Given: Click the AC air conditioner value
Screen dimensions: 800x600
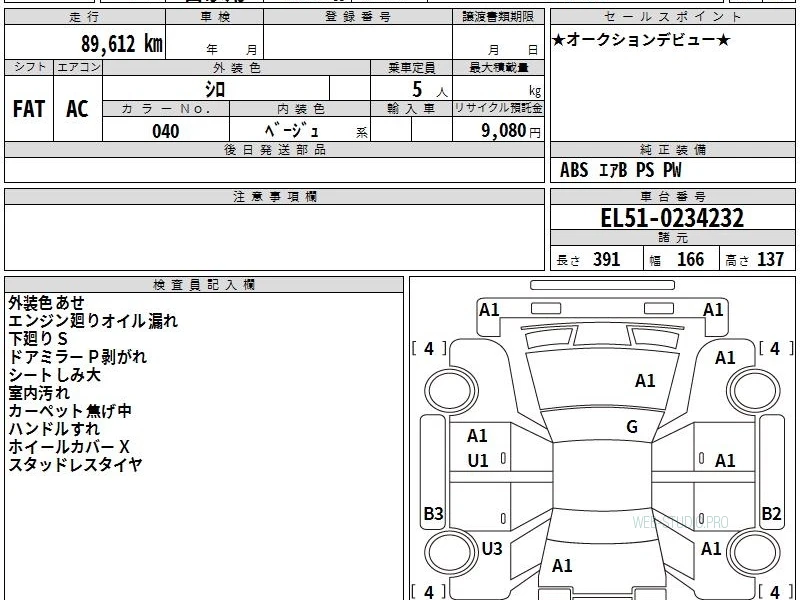Looking at the screenshot, I should pos(78,109).
